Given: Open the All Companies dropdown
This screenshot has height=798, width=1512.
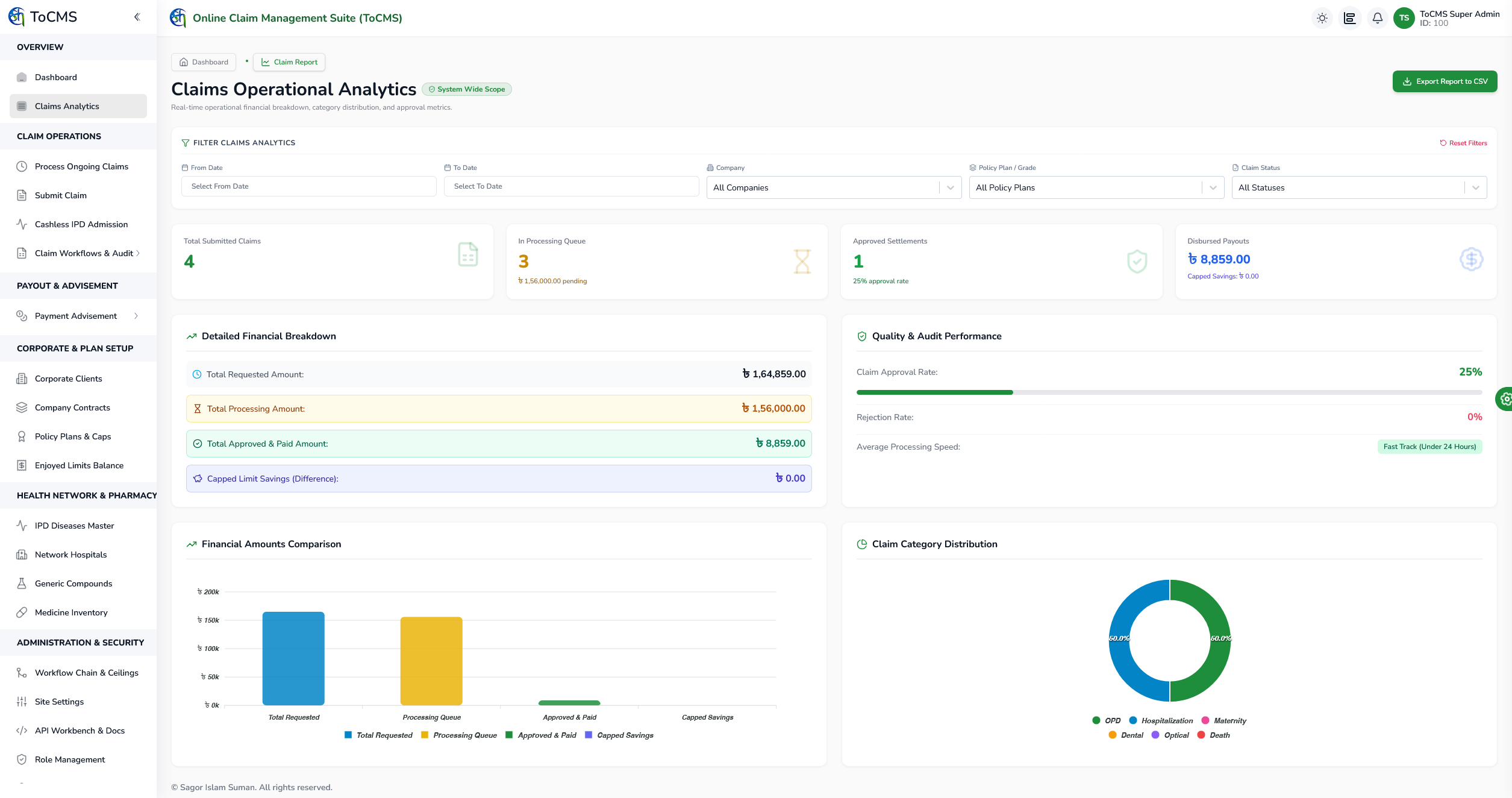Looking at the screenshot, I should click(x=834, y=187).
